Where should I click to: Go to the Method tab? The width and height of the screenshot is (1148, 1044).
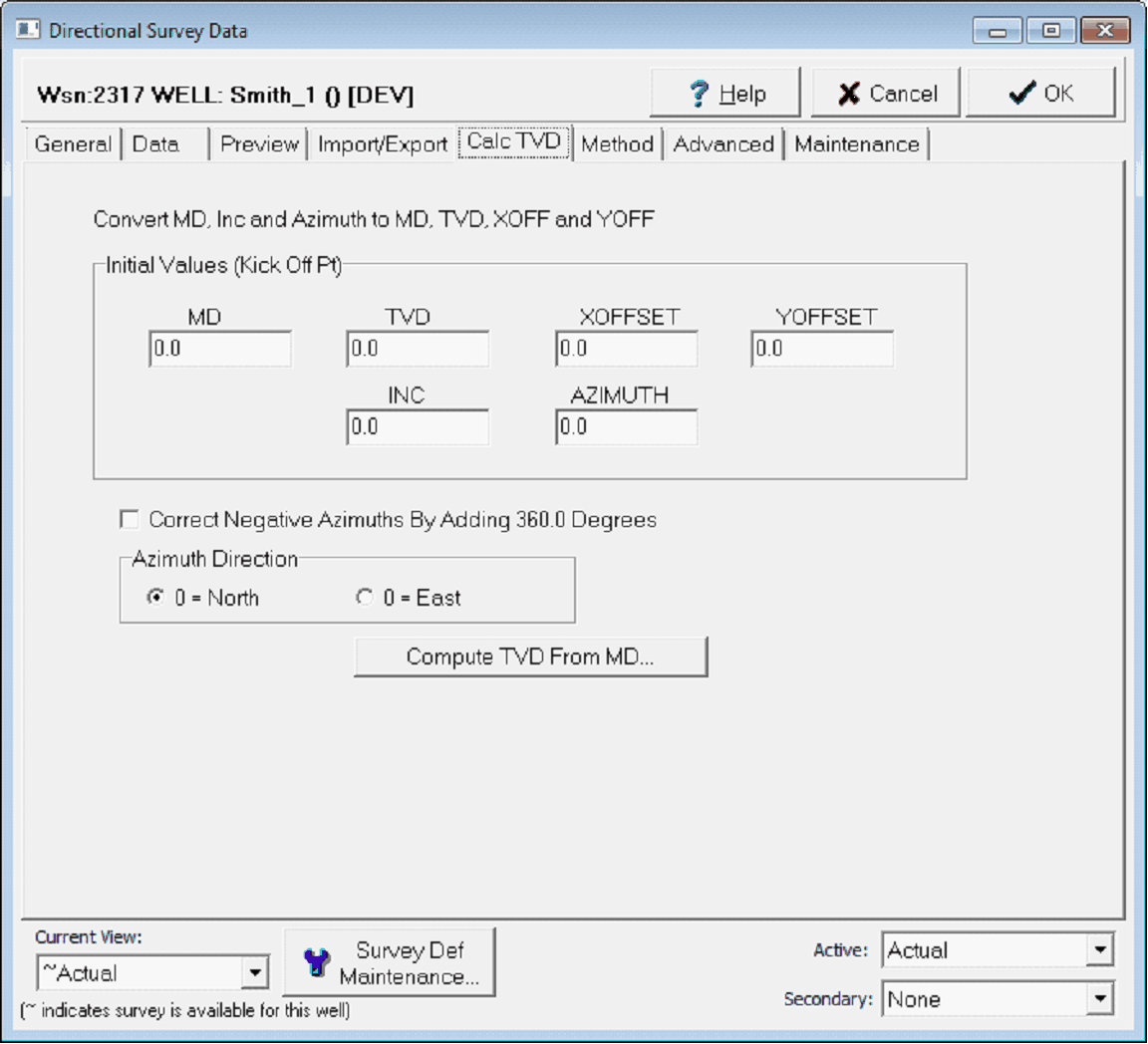[x=617, y=144]
